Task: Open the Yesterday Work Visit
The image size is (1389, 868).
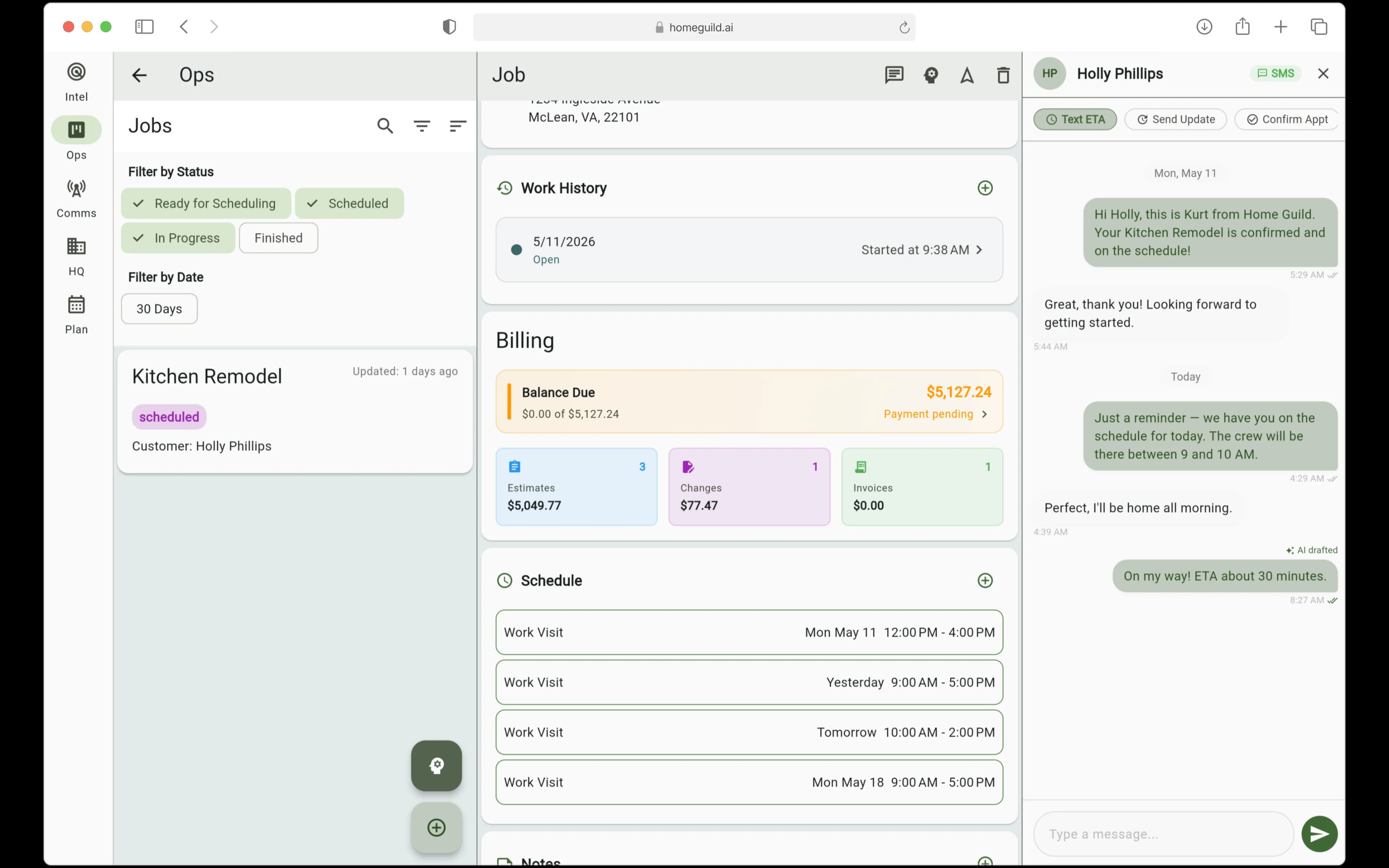Action: coord(749,682)
